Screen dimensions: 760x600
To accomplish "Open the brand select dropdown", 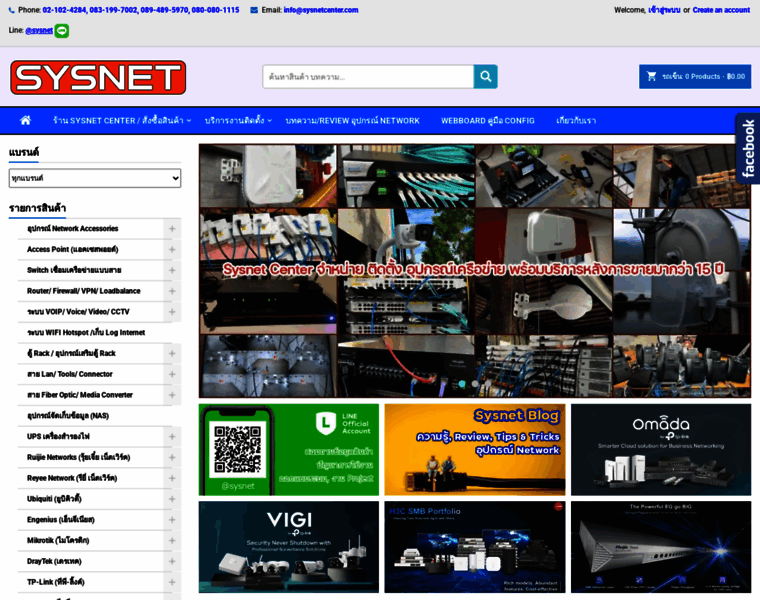I will (95, 178).
